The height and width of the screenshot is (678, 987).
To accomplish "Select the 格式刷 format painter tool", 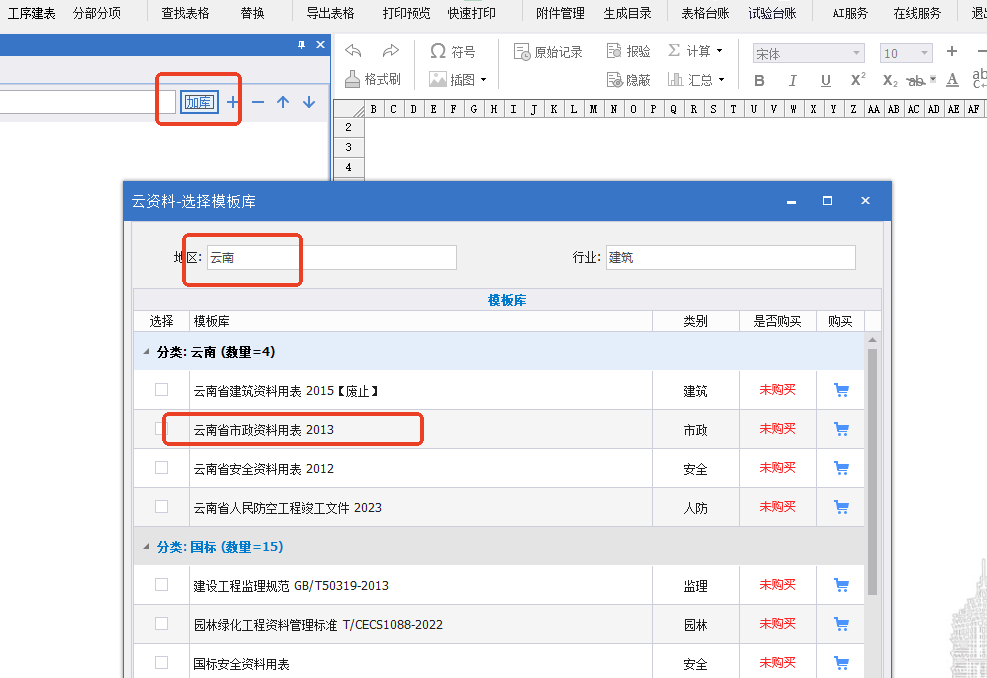I will pyautogui.click(x=373, y=79).
